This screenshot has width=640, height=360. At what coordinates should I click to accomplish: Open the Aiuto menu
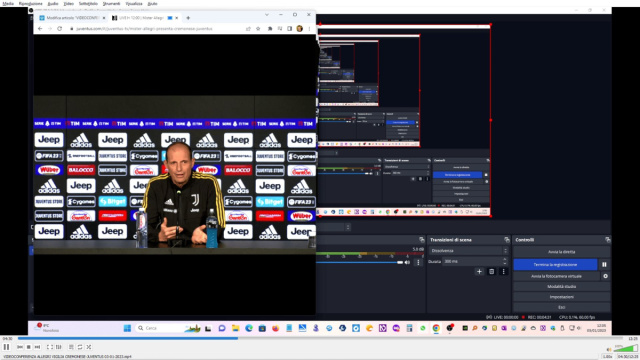tap(152, 3)
